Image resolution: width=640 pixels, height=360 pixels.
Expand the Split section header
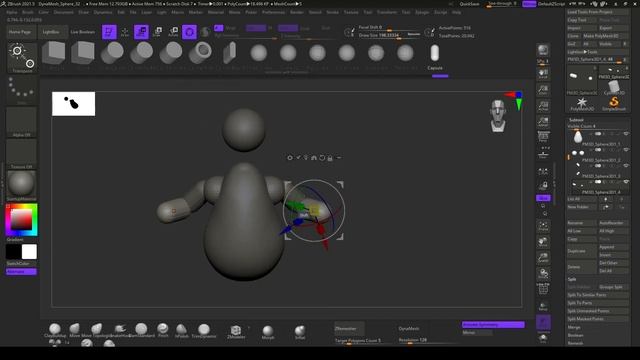click(x=572, y=279)
